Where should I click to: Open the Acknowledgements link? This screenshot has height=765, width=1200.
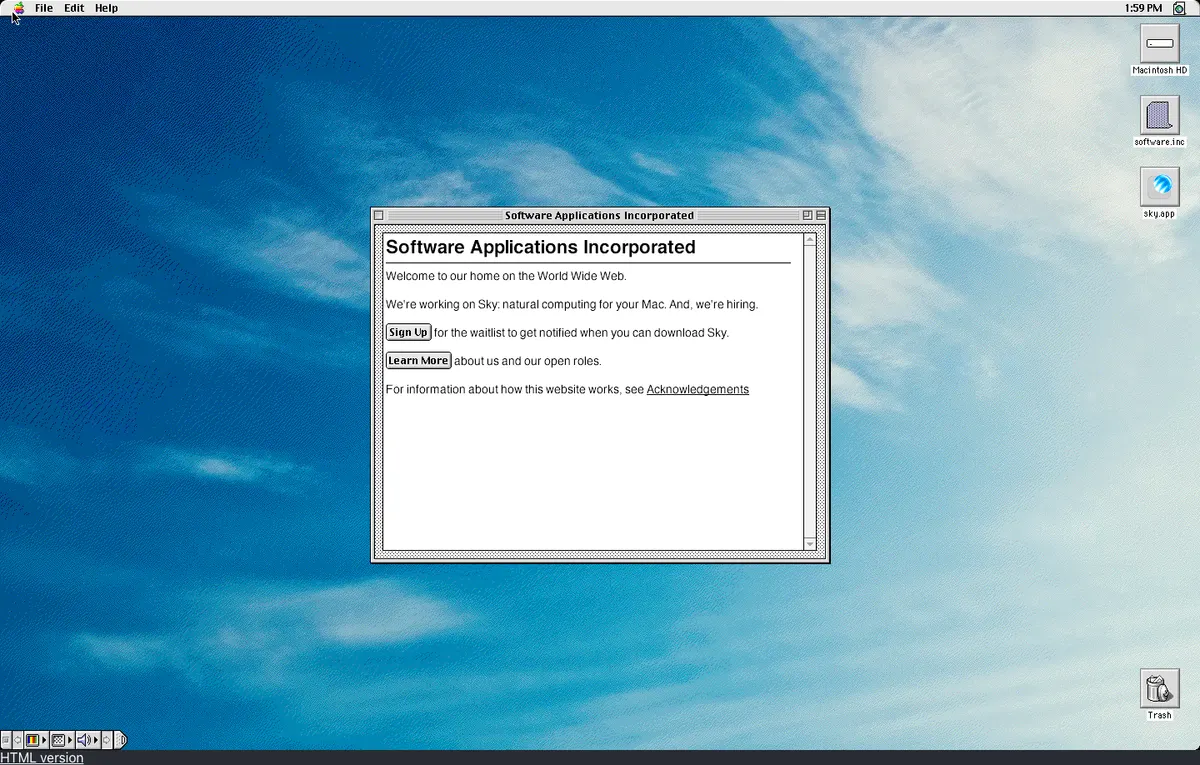(x=698, y=389)
